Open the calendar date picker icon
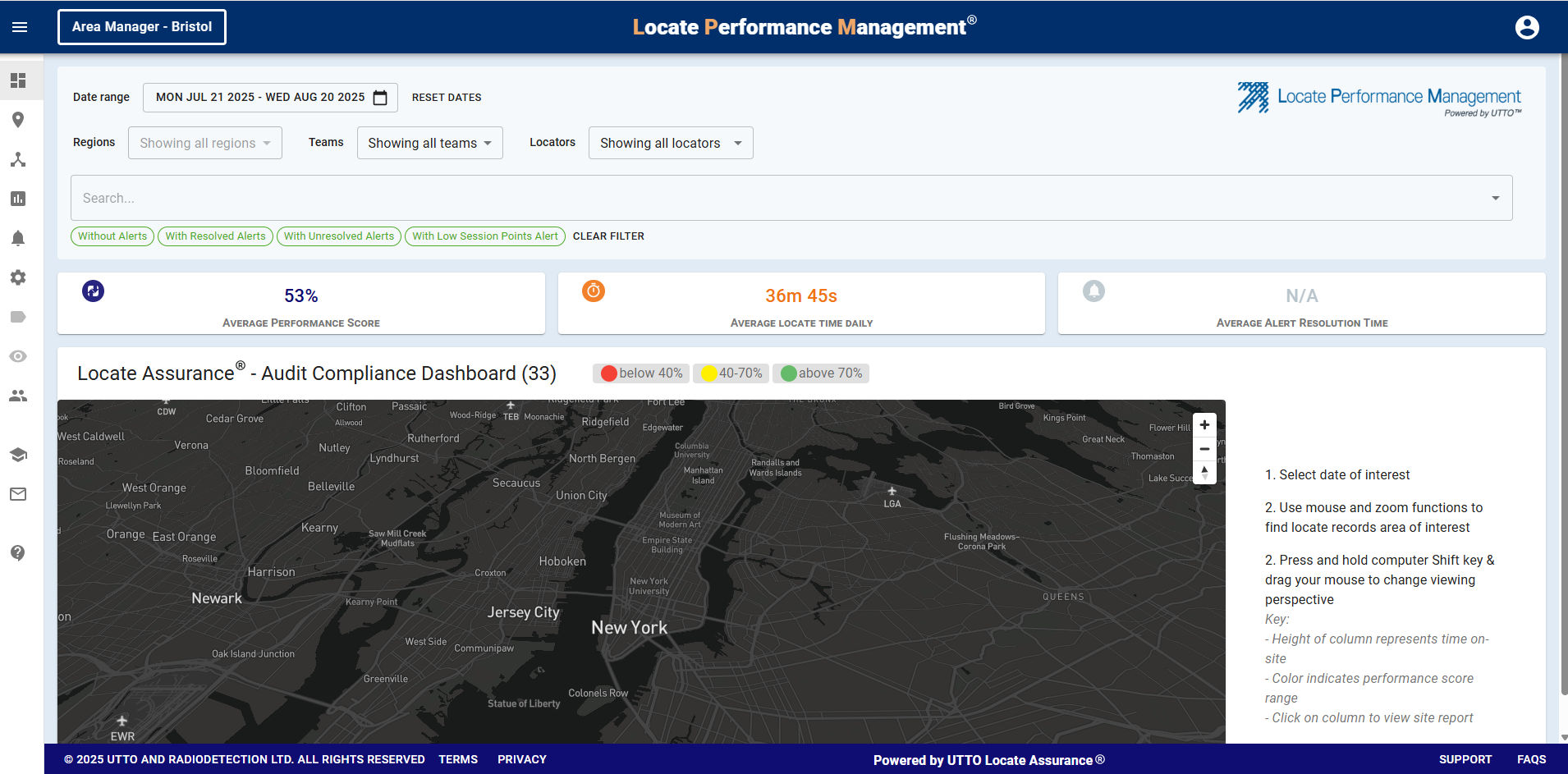Screen dimensions: 1568x774 (380, 98)
